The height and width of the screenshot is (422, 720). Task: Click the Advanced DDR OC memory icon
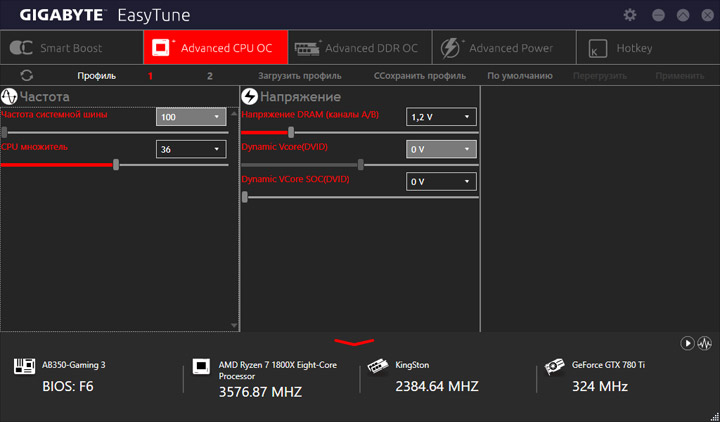tap(307, 48)
